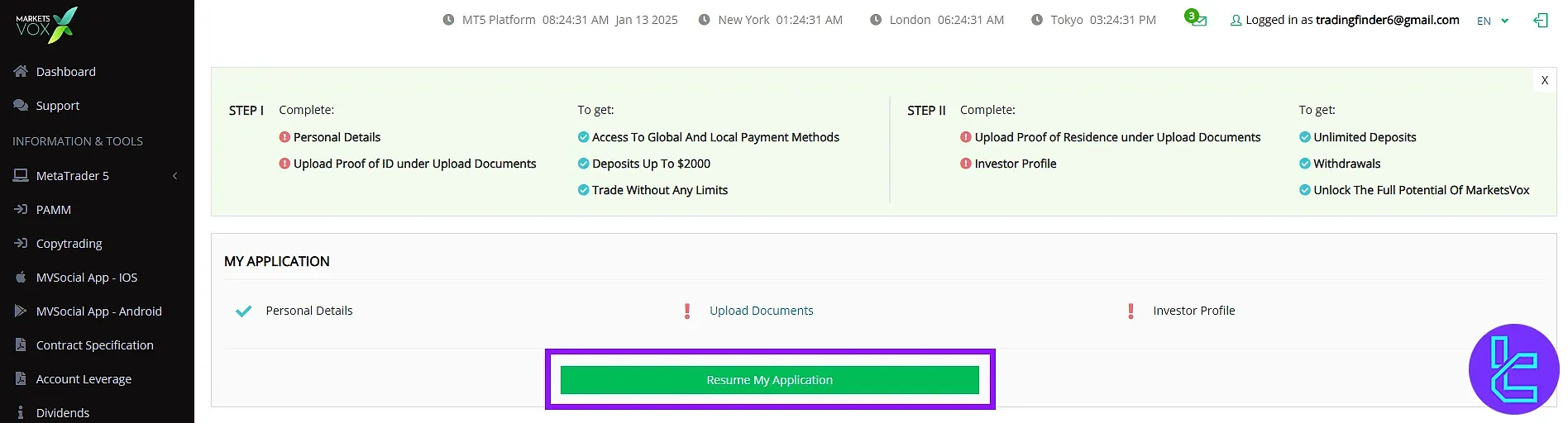Click Unlock The Full Potential Of MarketsVox
This screenshot has width=1568, height=423.
(x=1422, y=190)
